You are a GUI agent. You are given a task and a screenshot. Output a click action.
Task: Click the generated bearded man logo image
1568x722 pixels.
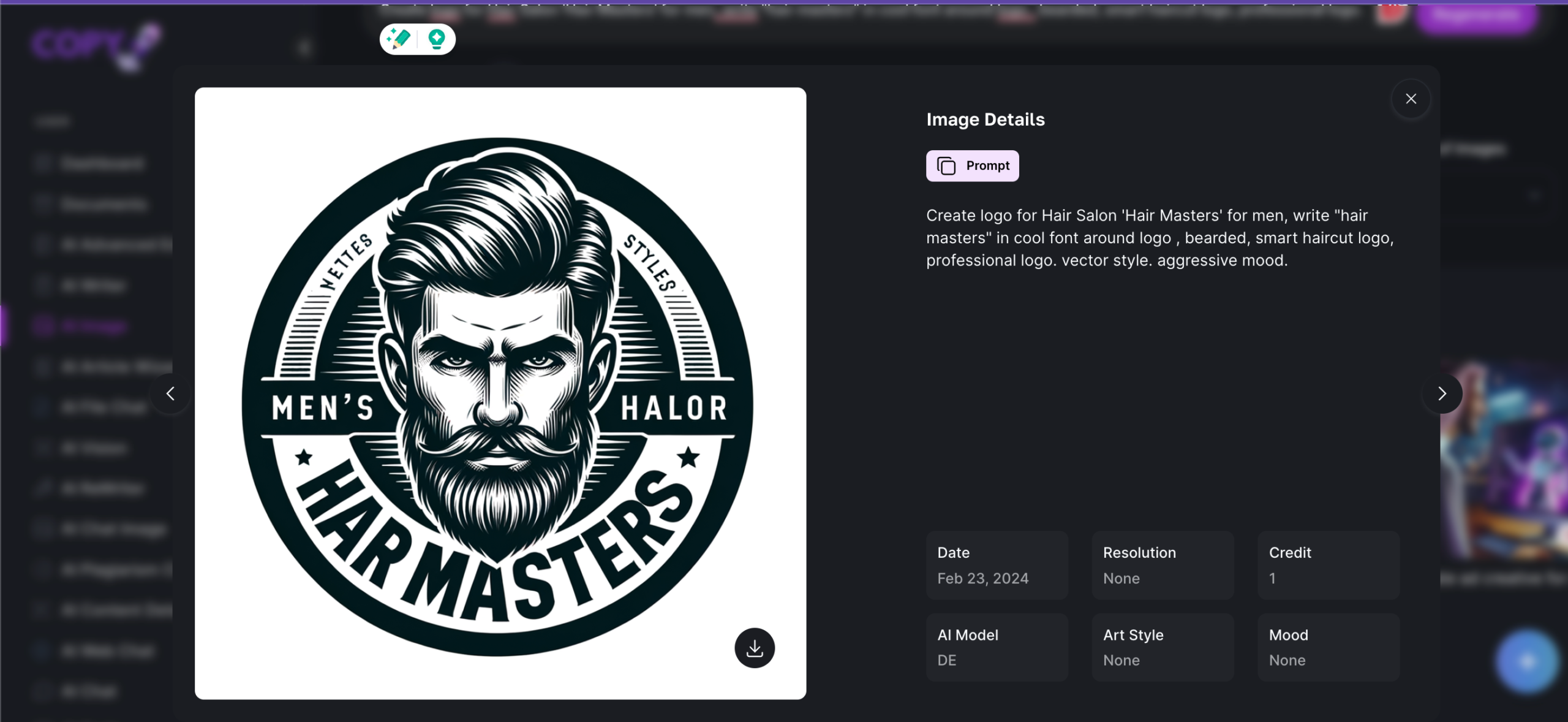[500, 393]
